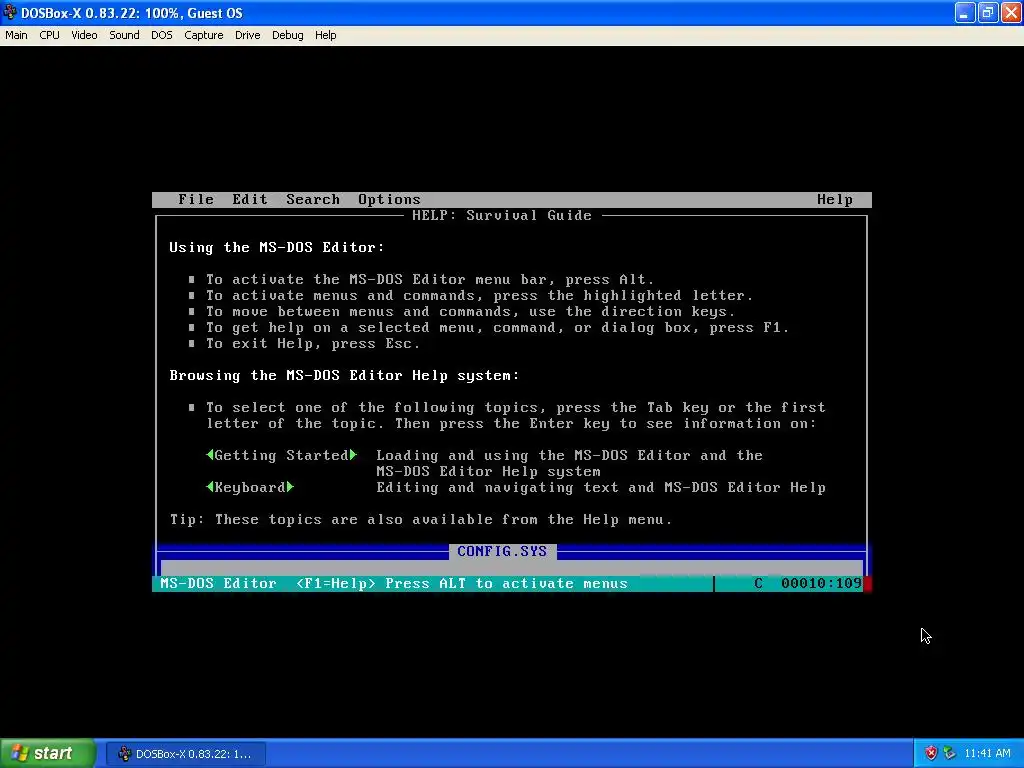This screenshot has height=768, width=1024.
Task: Open the File menu in MS-DOS Editor
Action: (196, 200)
